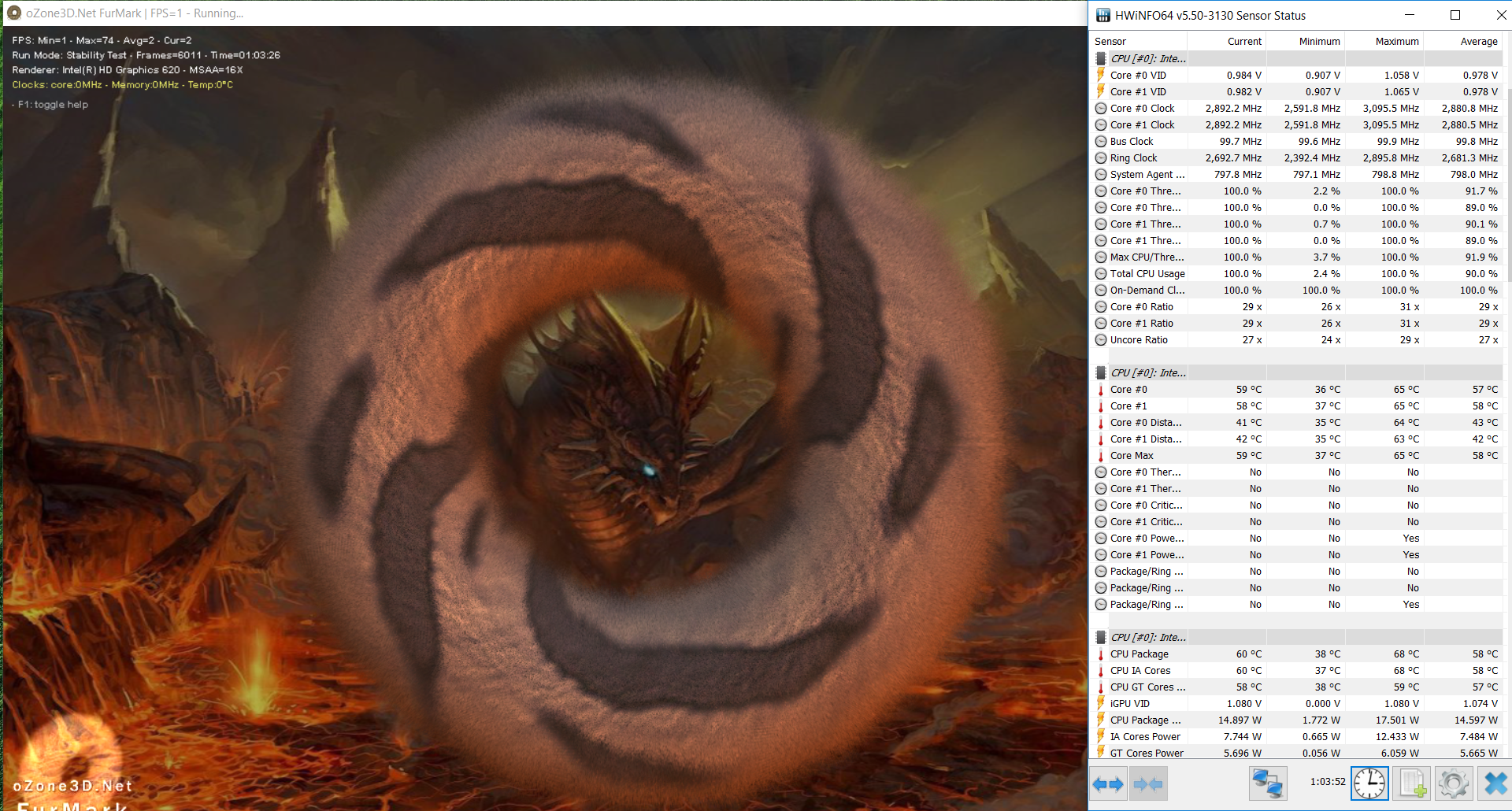Click the HWiNFO64 Sensor Status title text

click(1210, 15)
